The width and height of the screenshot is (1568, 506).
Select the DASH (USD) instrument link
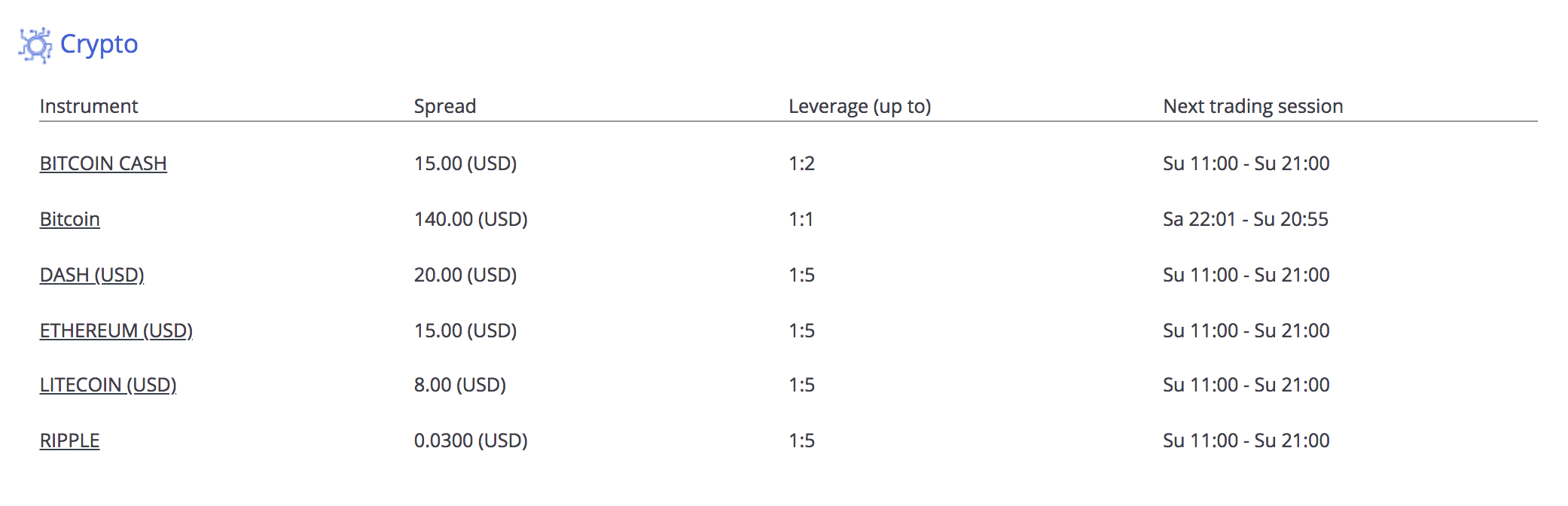click(x=92, y=275)
